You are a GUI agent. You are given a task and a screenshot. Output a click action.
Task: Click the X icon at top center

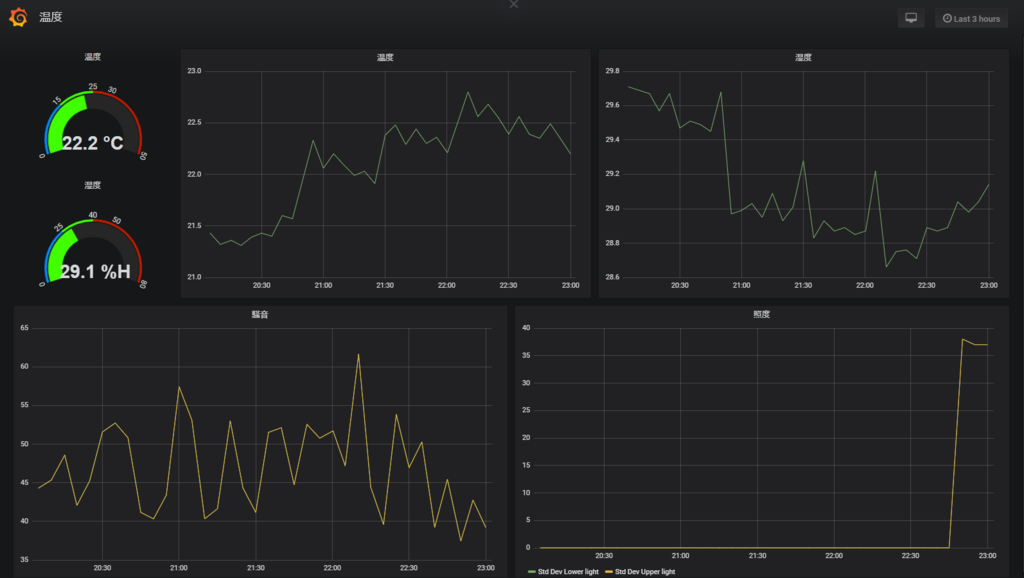click(x=514, y=4)
